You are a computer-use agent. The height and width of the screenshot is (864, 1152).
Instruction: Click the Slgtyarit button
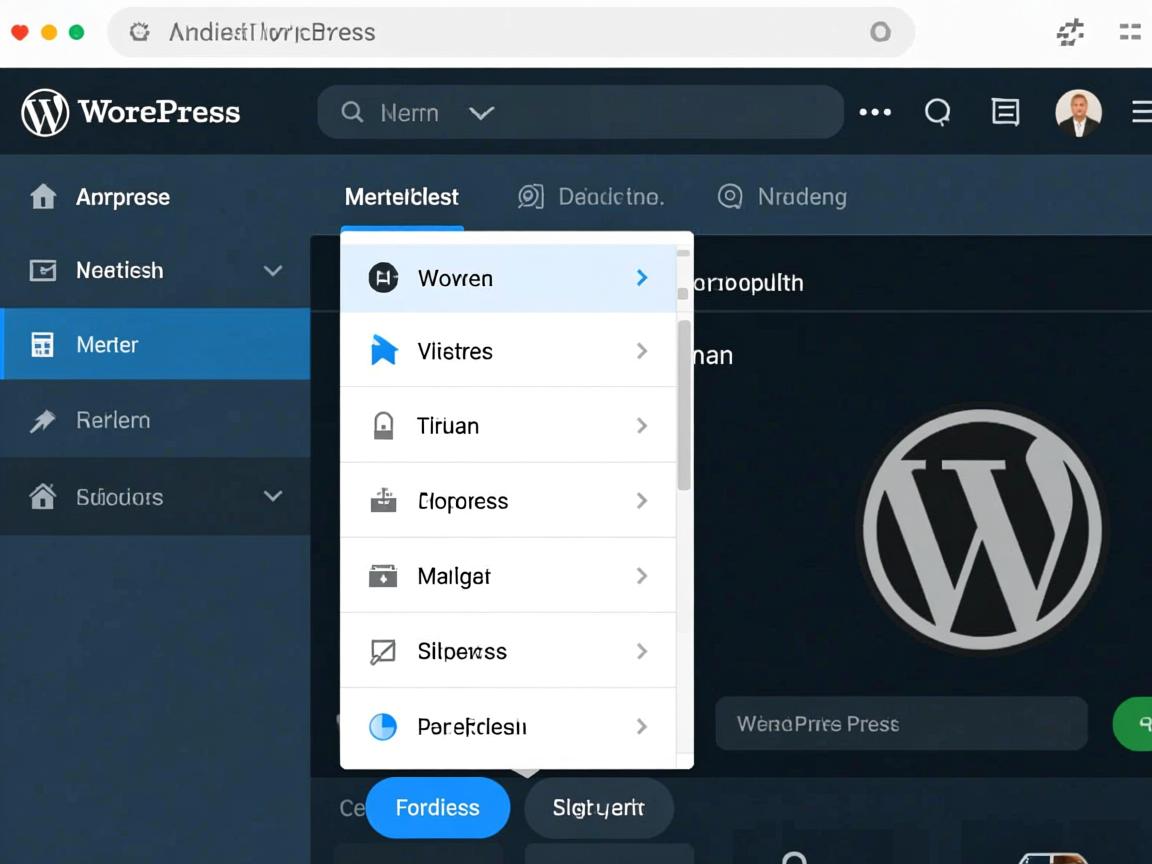click(x=598, y=808)
